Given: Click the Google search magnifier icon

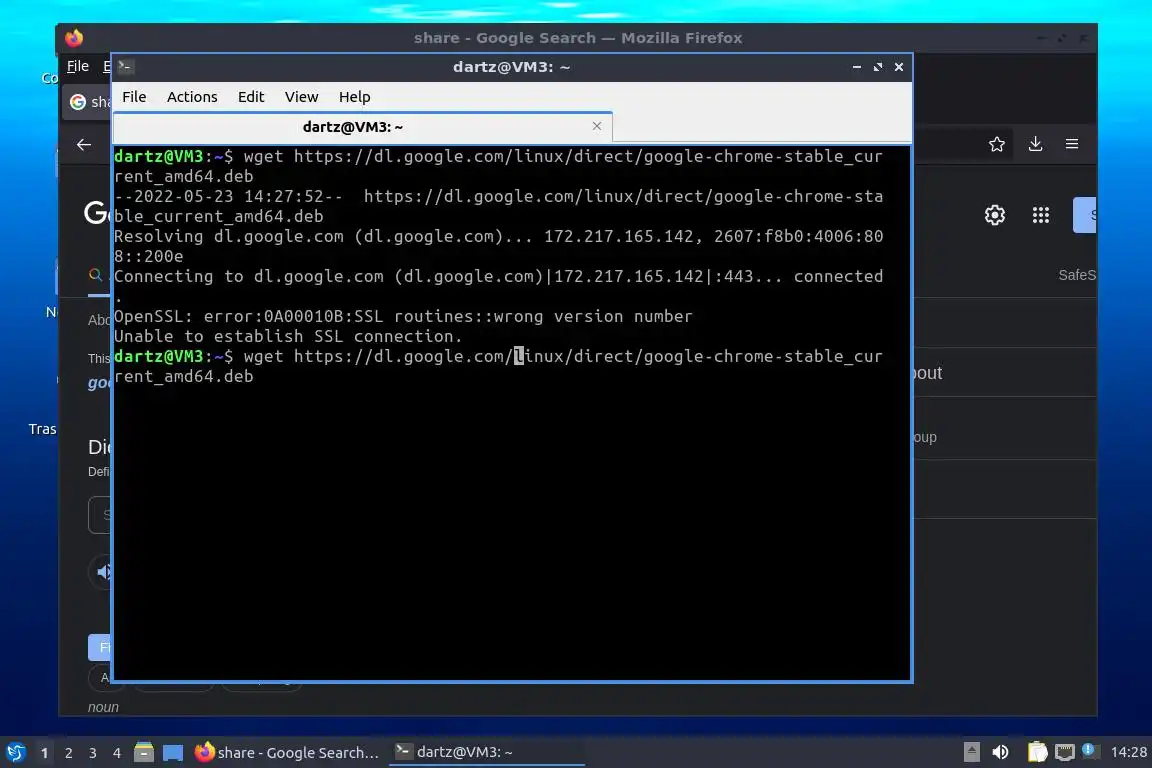Looking at the screenshot, I should pos(96,275).
